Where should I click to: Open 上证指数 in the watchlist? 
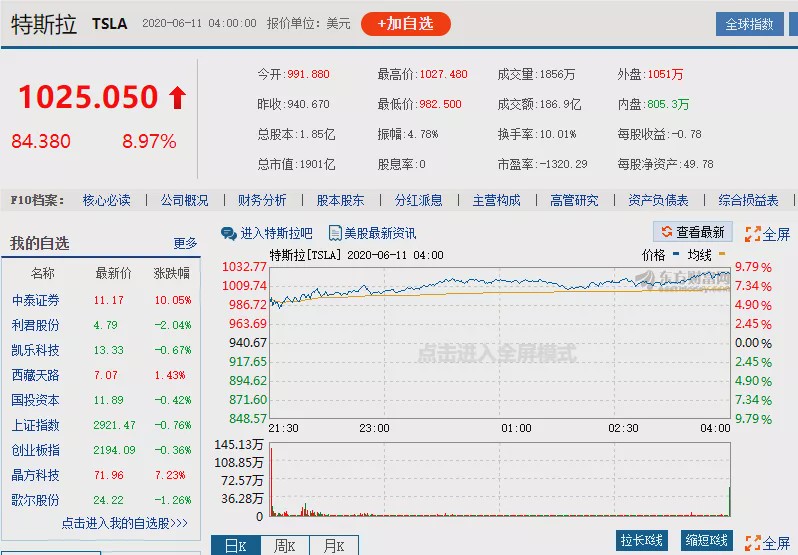pos(36,425)
